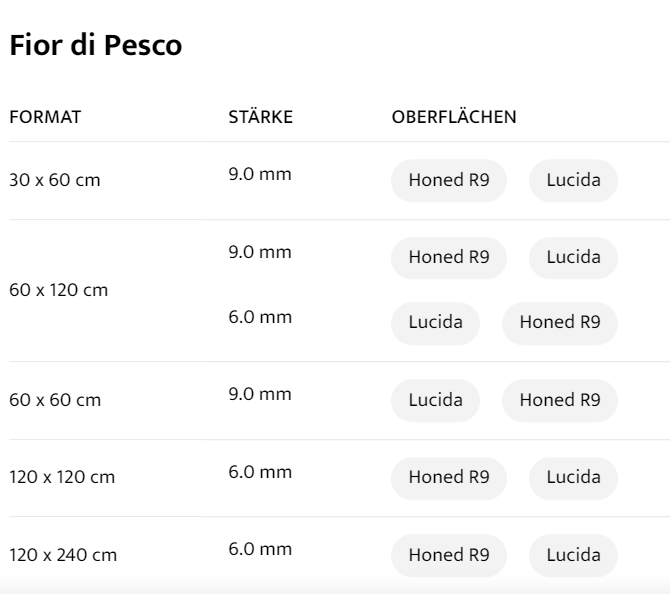Screen dimensions: 670x594
Task: Choose Honed R9 for 120 x 120 cm
Action: [x=449, y=477]
